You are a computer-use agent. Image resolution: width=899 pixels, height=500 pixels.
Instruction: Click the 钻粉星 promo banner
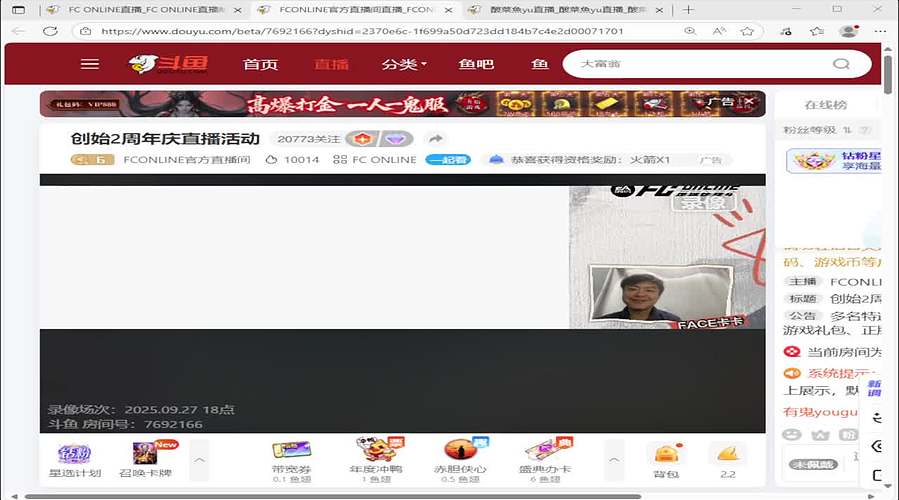tap(834, 161)
